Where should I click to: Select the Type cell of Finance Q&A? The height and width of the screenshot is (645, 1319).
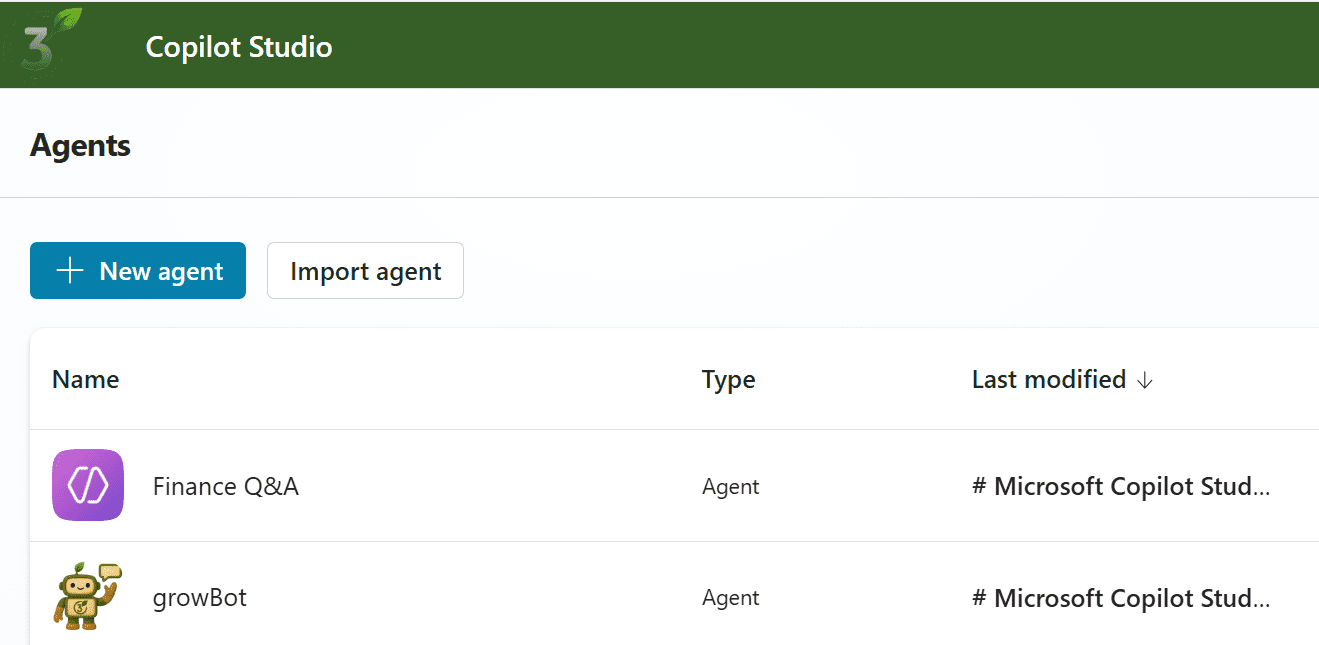[x=731, y=487]
